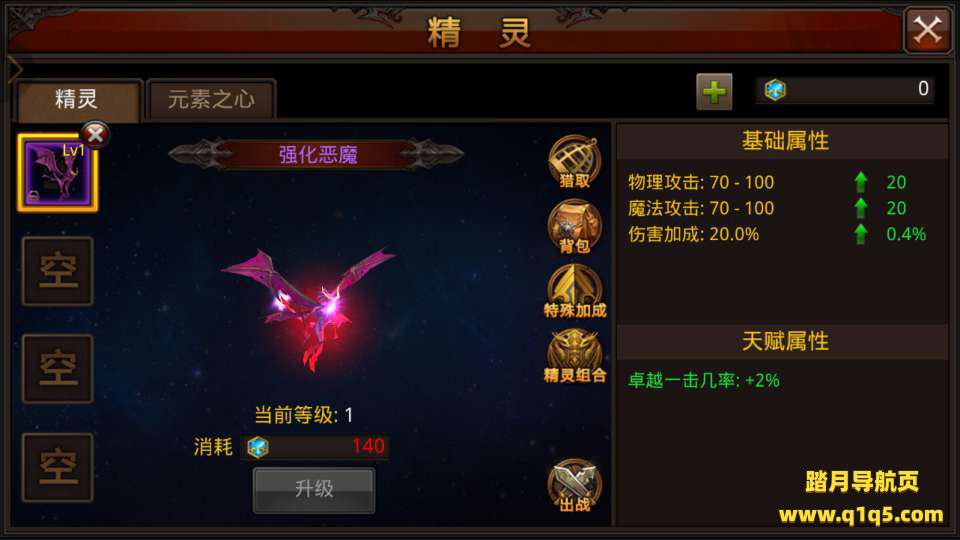Open the 猎取 capture cage icon
Image resolution: width=960 pixels, height=540 pixels.
click(574, 162)
